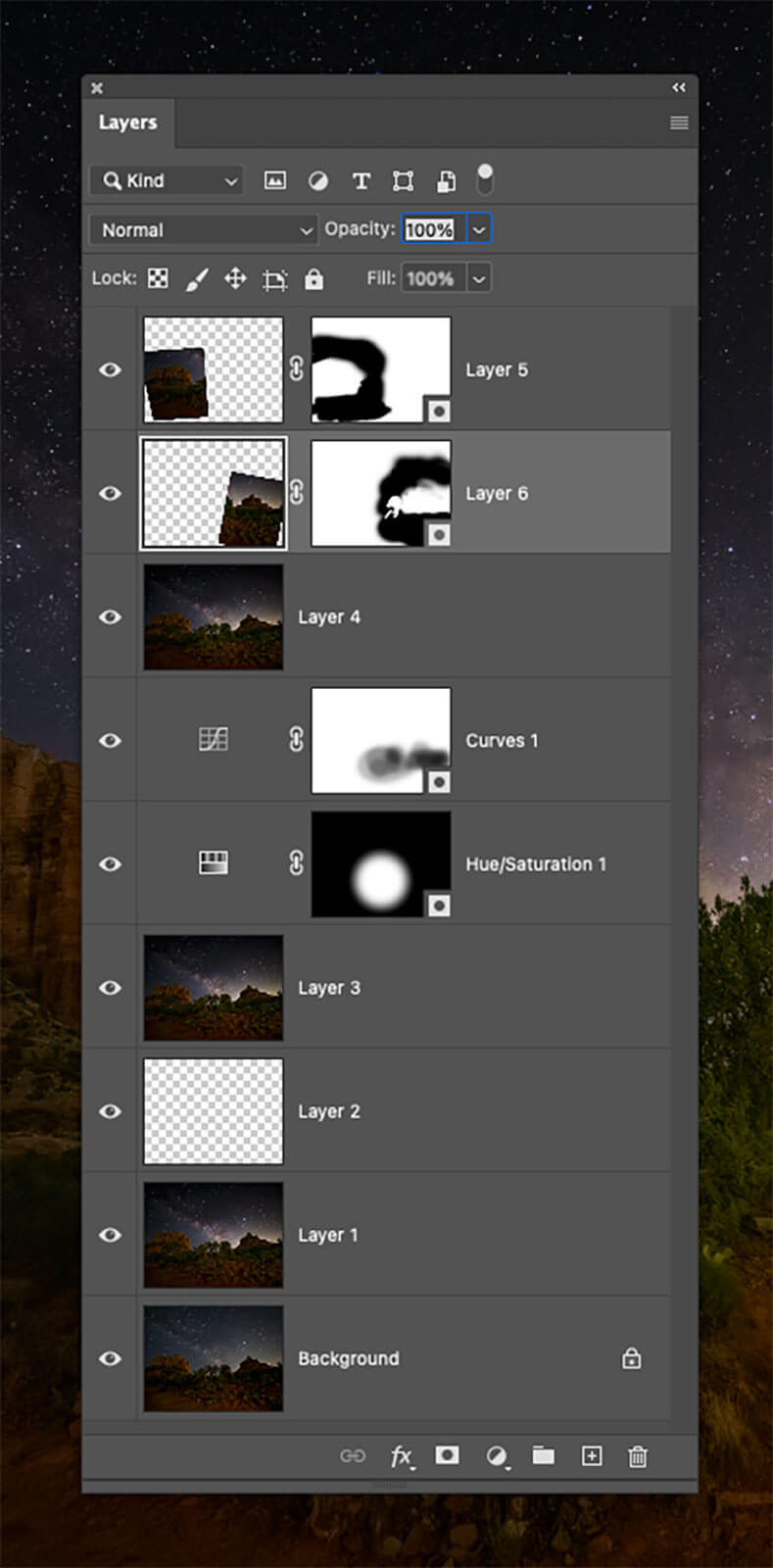Filter for shape layers icon
Viewport: 773px width, 1568px height.
403,180
